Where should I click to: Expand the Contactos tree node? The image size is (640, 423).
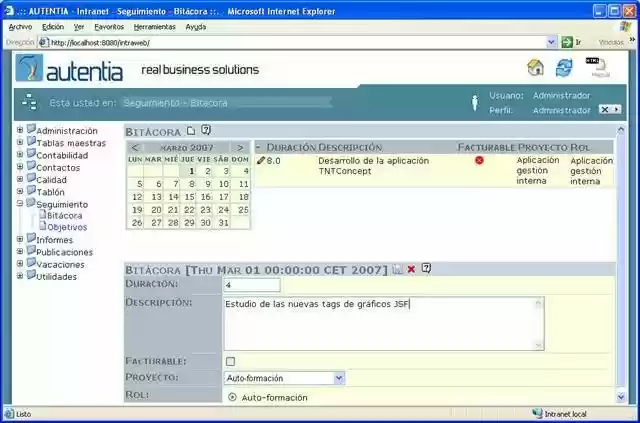click(20, 167)
